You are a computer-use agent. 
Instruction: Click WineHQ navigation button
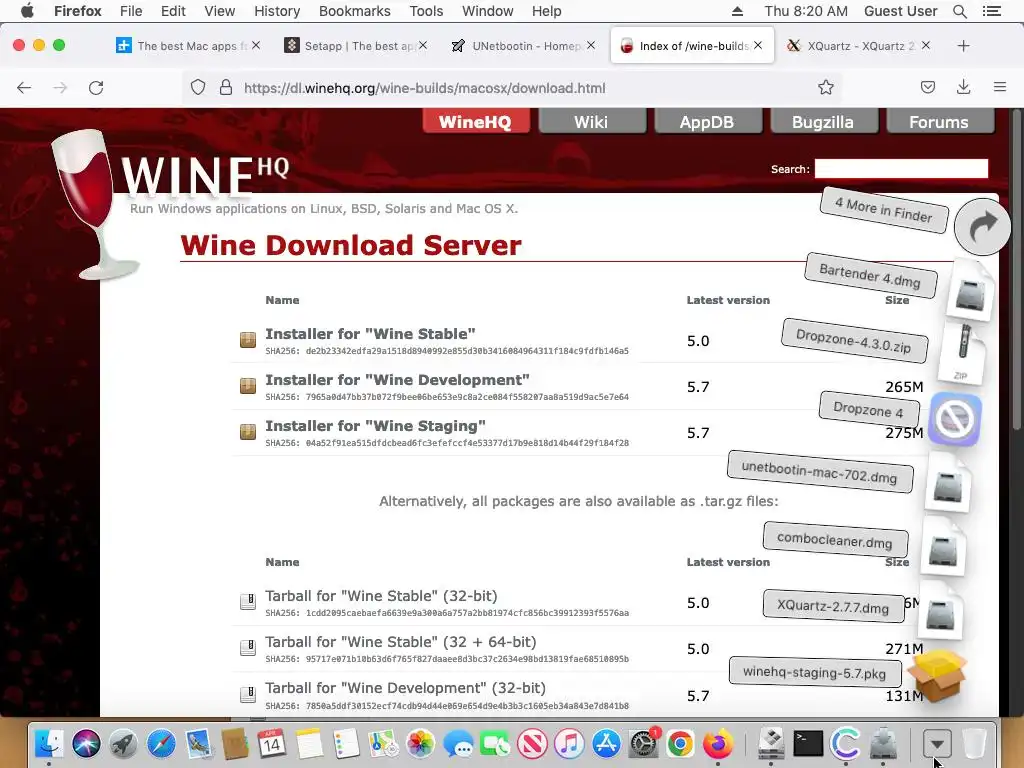[x=475, y=122]
